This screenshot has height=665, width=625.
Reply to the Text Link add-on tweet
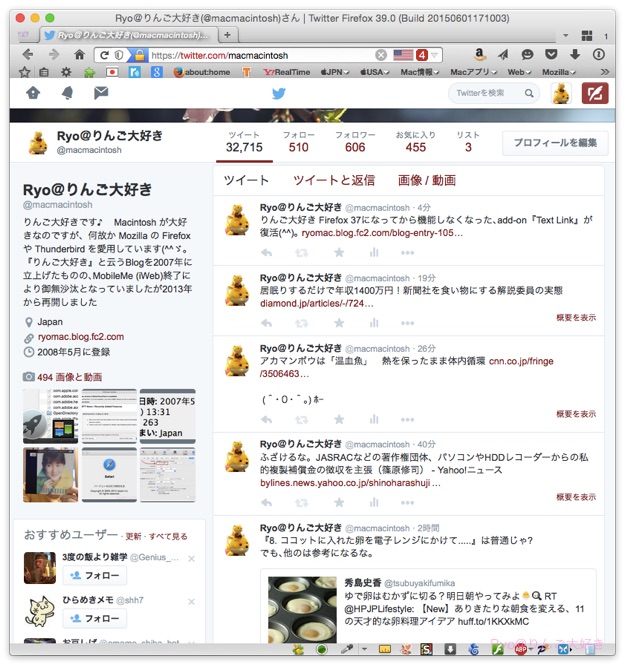[266, 253]
